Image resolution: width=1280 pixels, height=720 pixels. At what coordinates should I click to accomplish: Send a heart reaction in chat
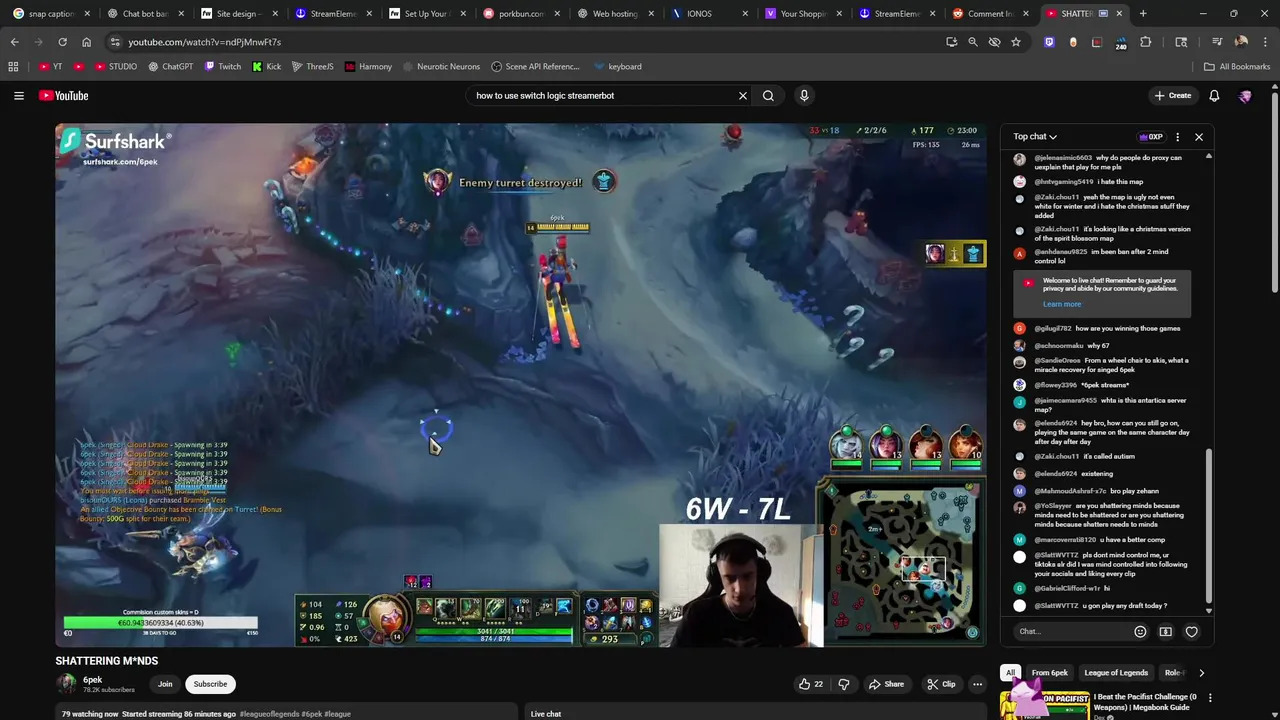point(1191,632)
